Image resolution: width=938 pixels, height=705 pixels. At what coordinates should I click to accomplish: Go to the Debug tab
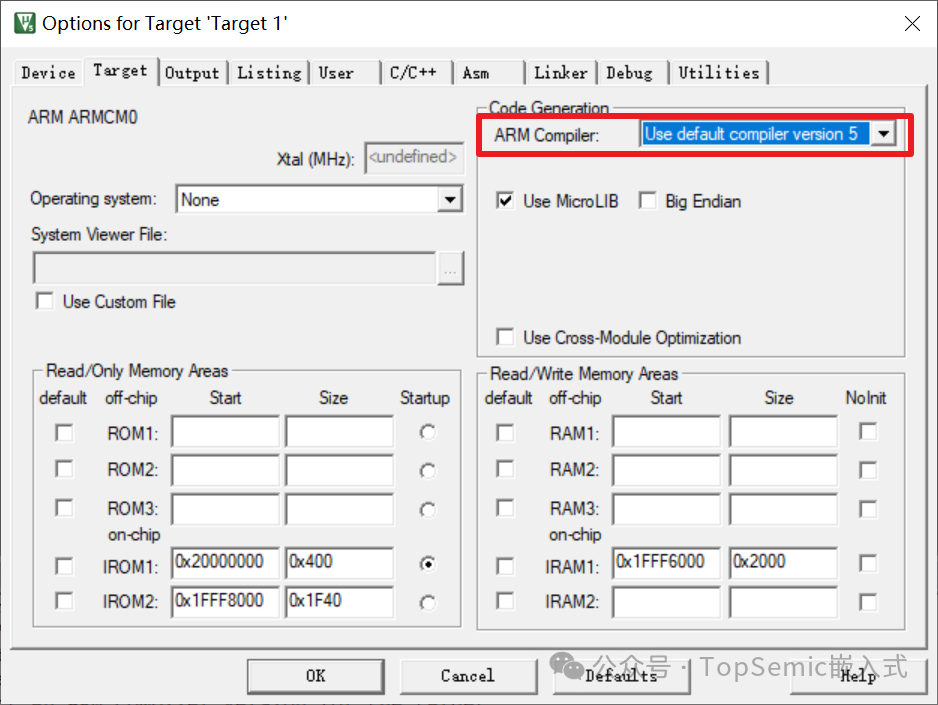tap(629, 73)
